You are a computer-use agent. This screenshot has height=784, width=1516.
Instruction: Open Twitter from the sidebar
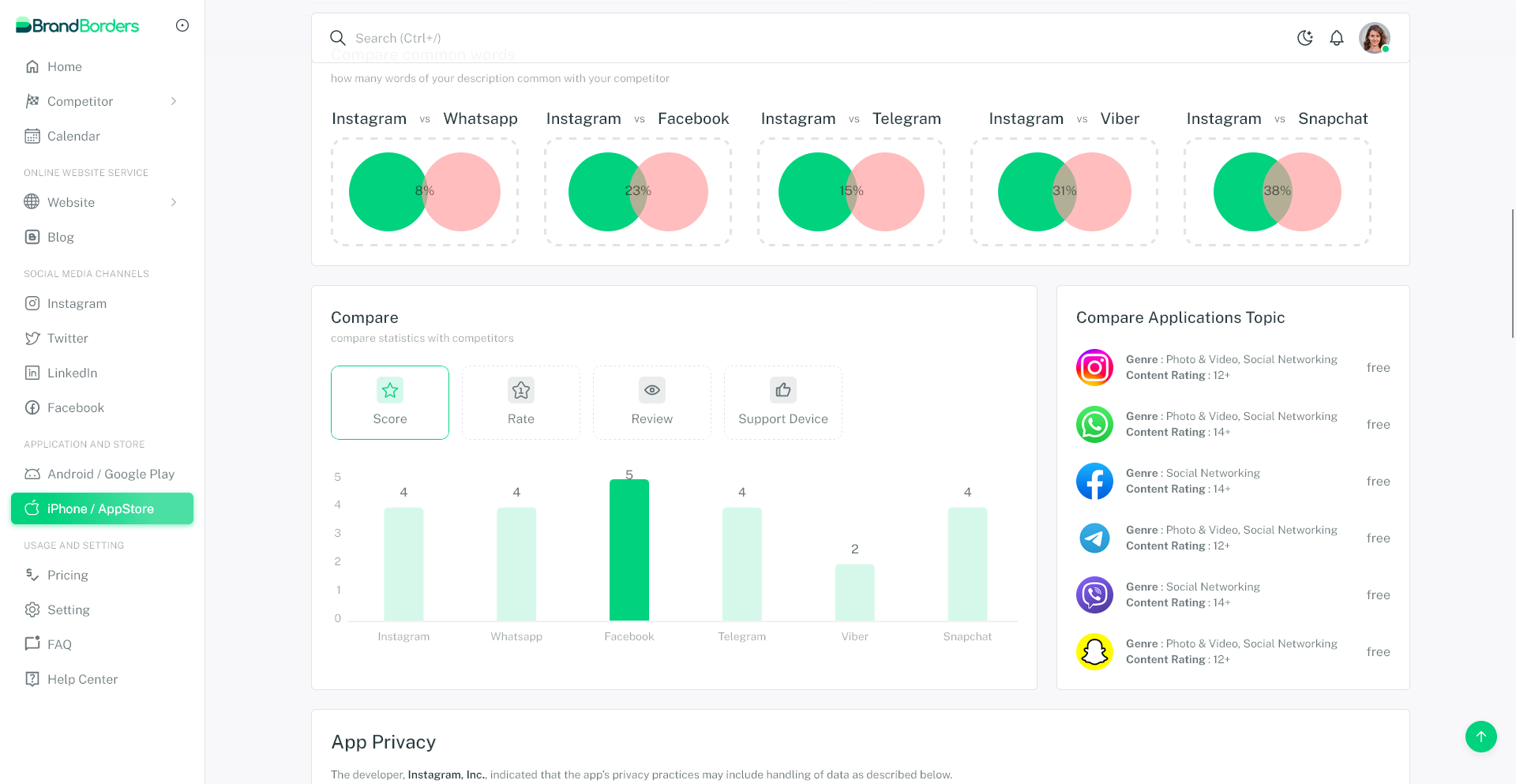click(102, 338)
